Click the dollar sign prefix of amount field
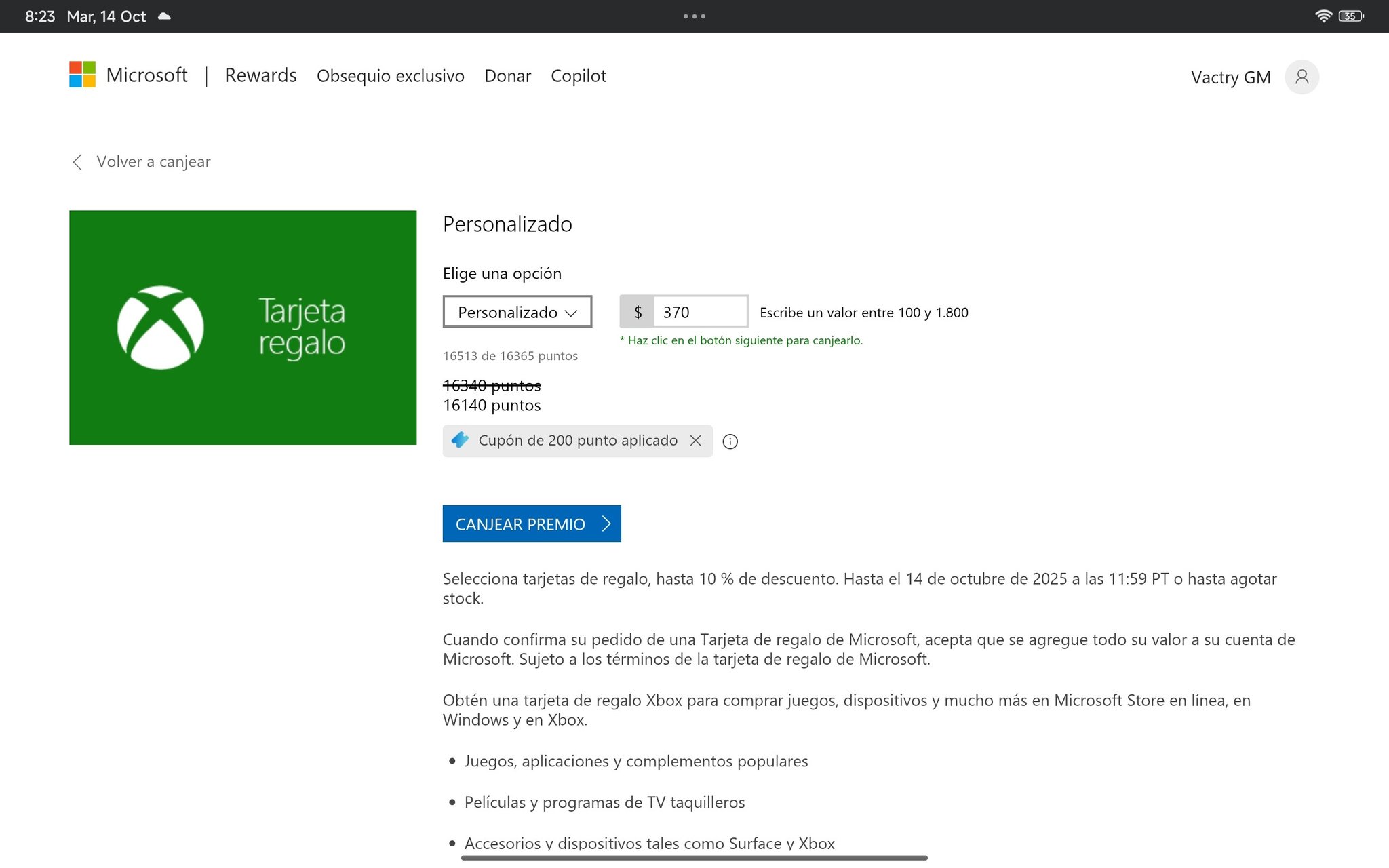Viewport: 1389px width, 868px height. click(638, 312)
